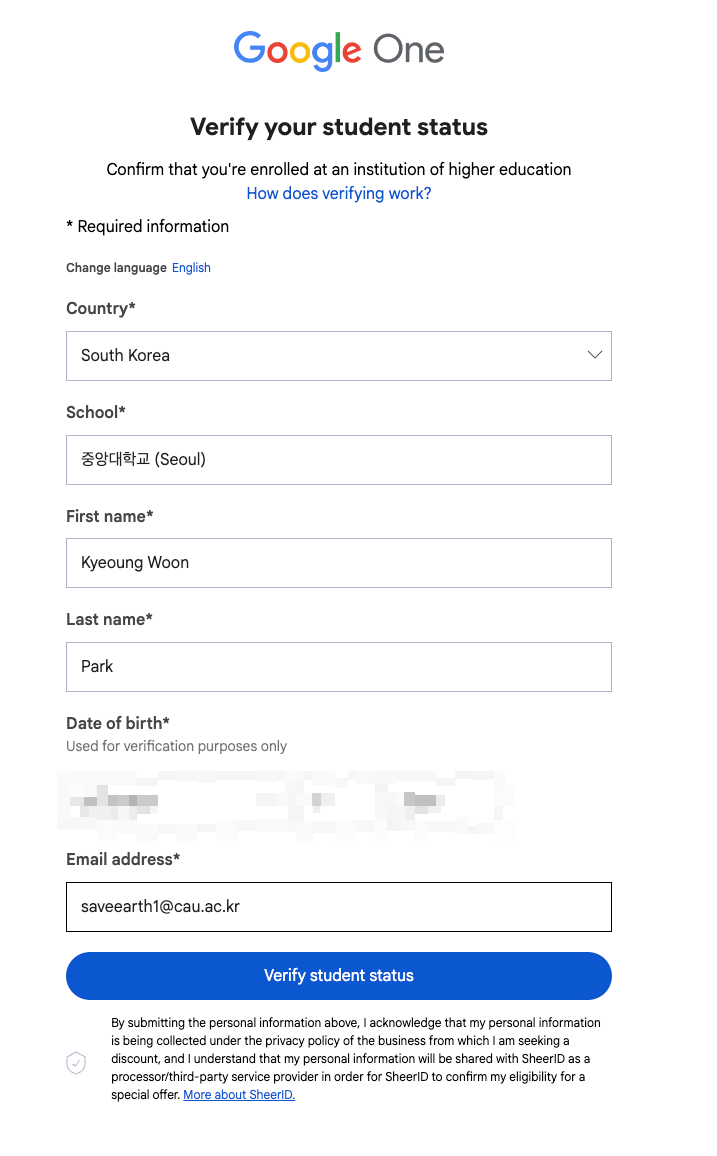This screenshot has height=1156, width=717.
Task: Click the Required information note
Action: point(148,226)
